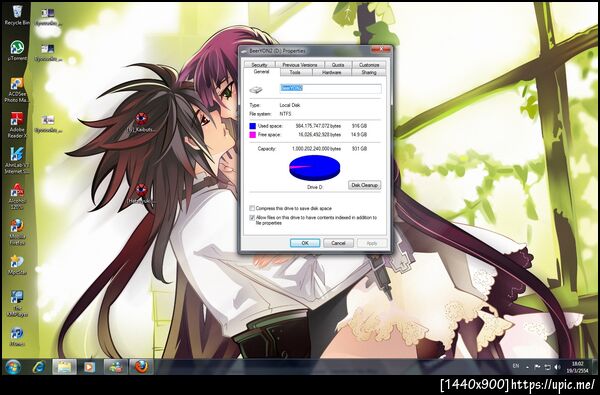600x395 pixels.
Task: Open the Hardware tab
Action: pyautogui.click(x=331, y=72)
